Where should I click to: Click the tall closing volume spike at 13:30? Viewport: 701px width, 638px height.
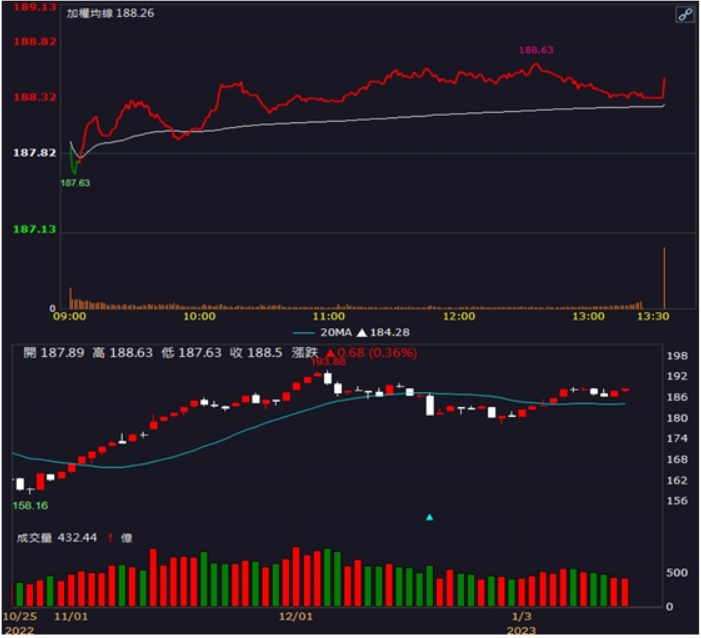pyautogui.click(x=664, y=278)
